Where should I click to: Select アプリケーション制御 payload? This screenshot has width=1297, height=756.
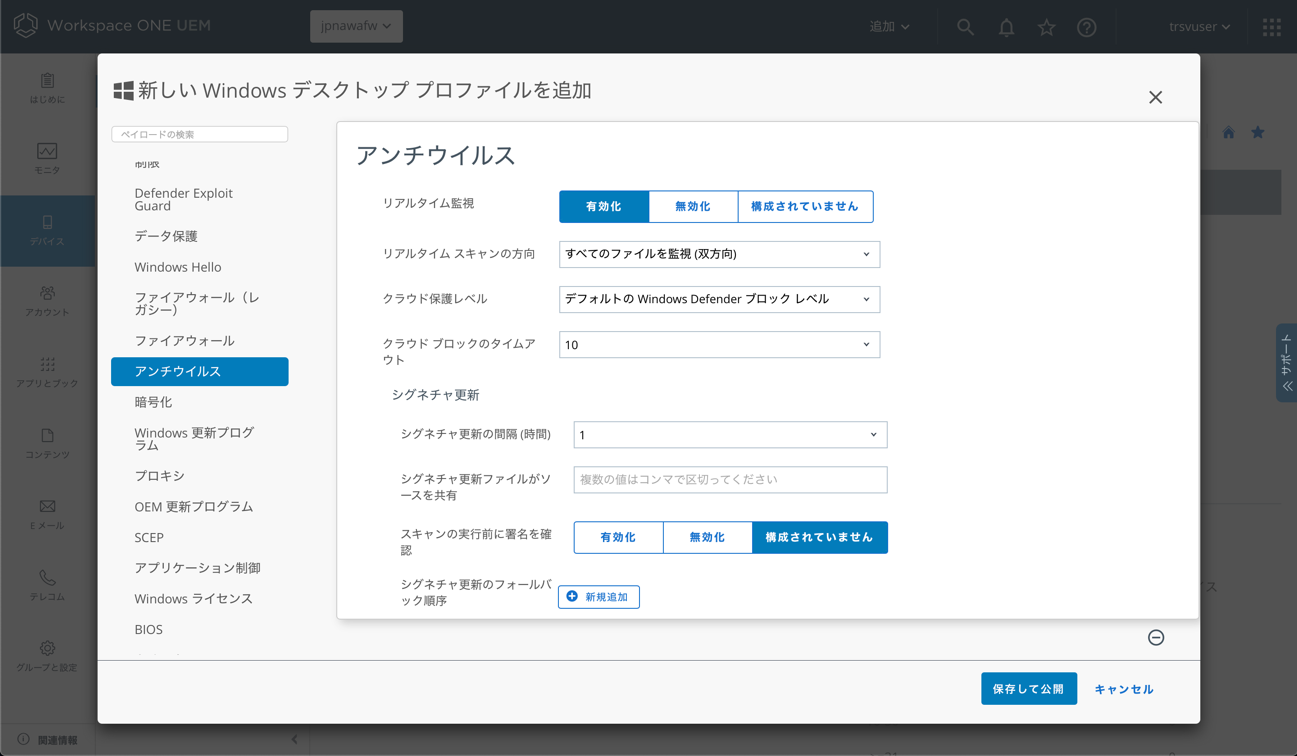tap(199, 568)
